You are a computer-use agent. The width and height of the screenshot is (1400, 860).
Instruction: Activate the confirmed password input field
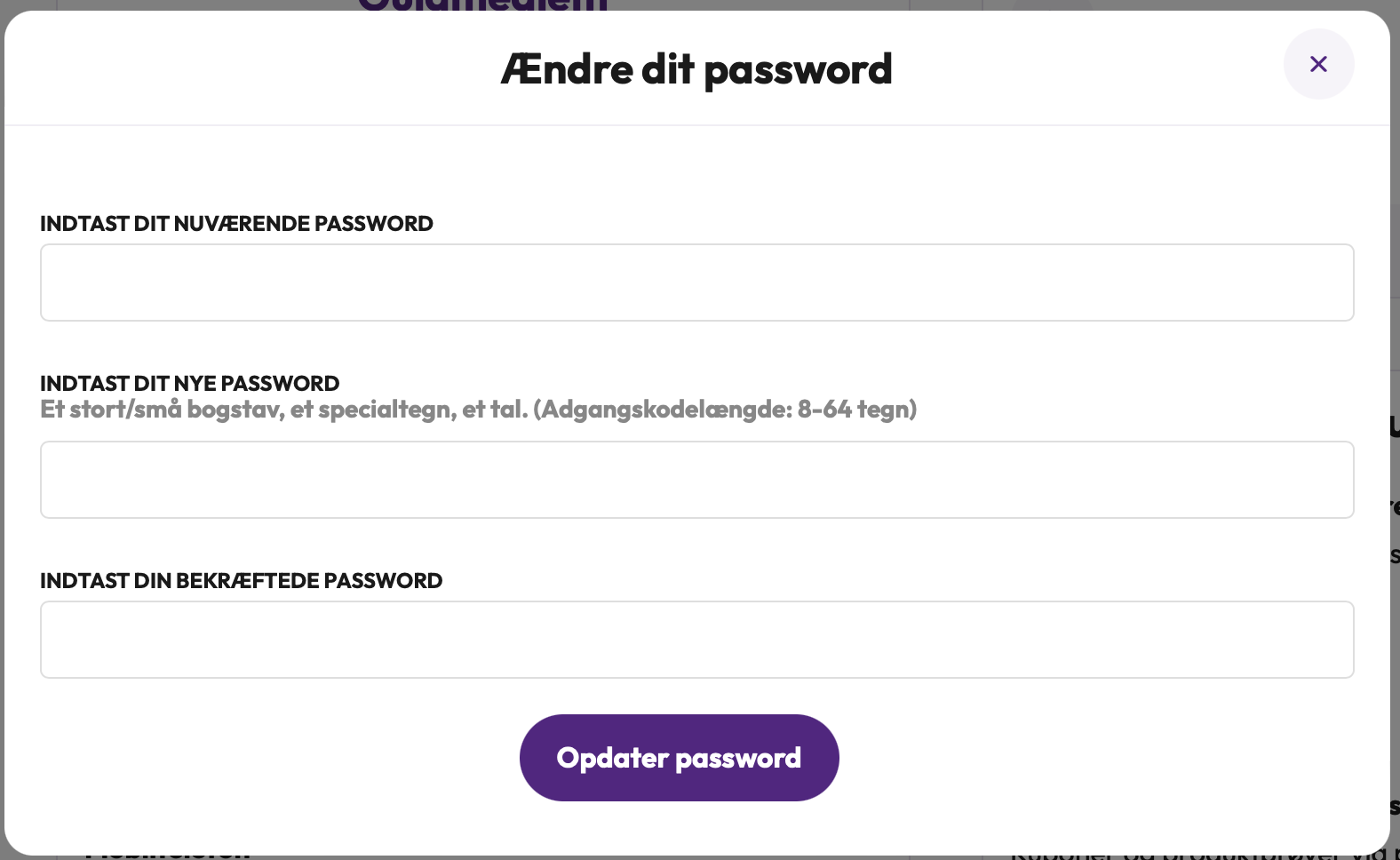coord(696,640)
